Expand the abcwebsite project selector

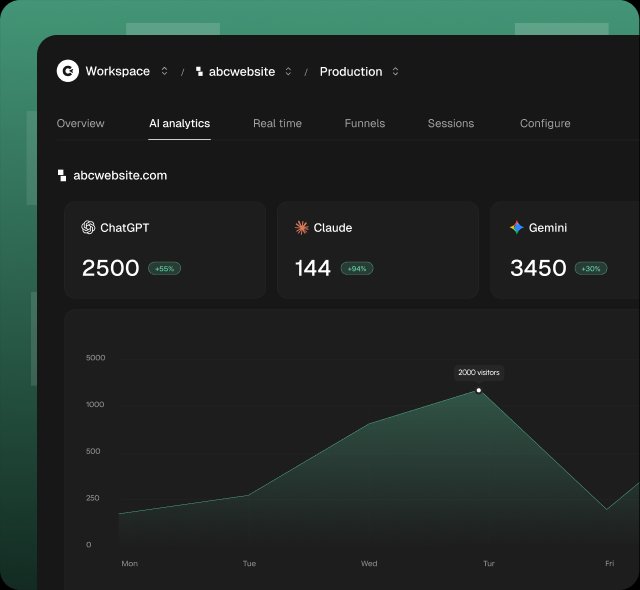coord(288,71)
